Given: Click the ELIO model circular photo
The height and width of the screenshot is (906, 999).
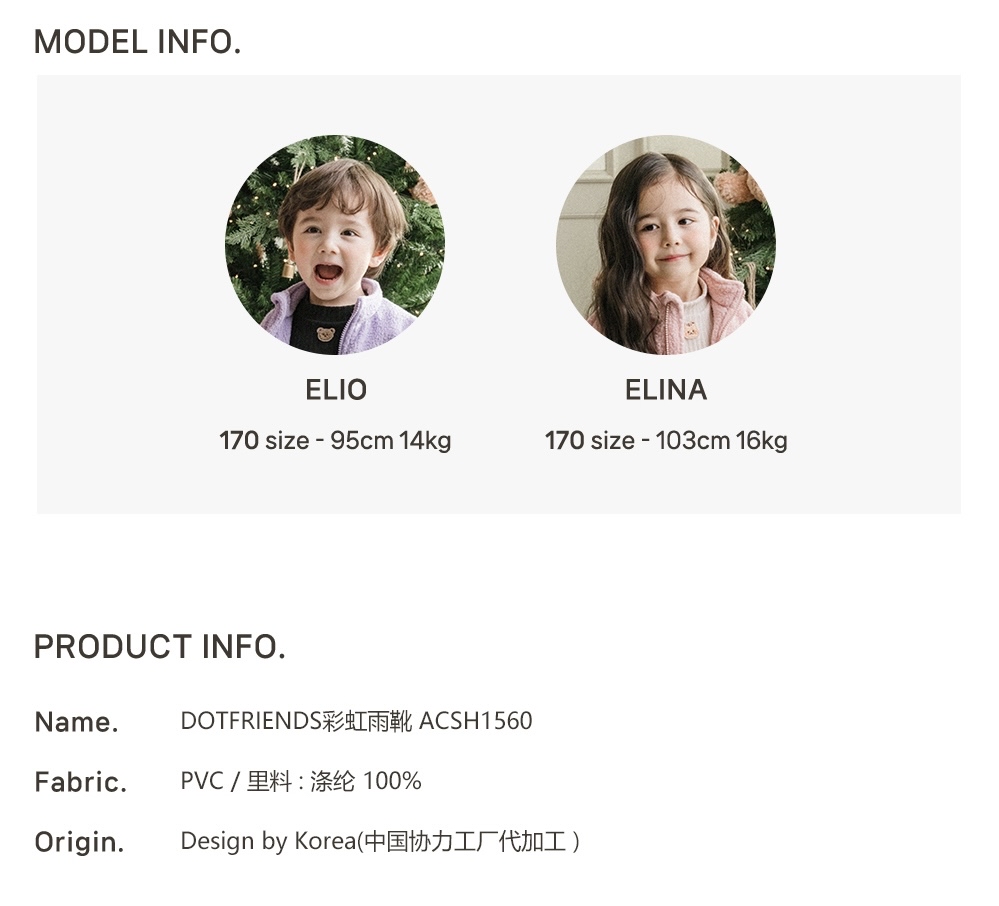Looking at the screenshot, I should point(335,245).
